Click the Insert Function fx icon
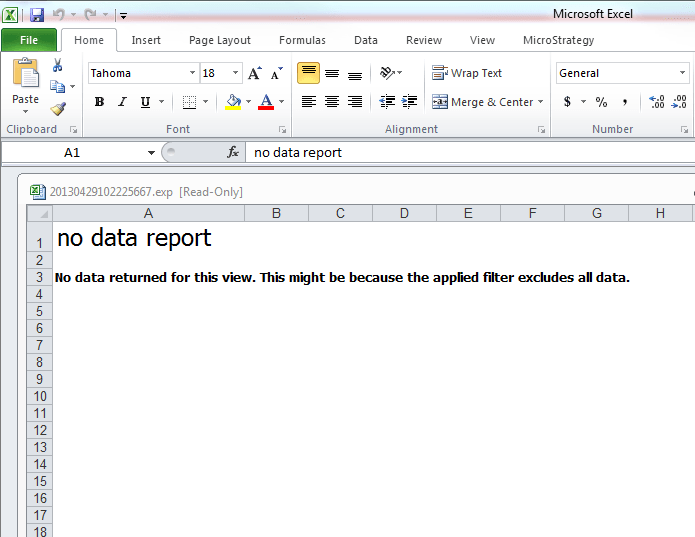The width and height of the screenshot is (695, 537). tap(233, 152)
